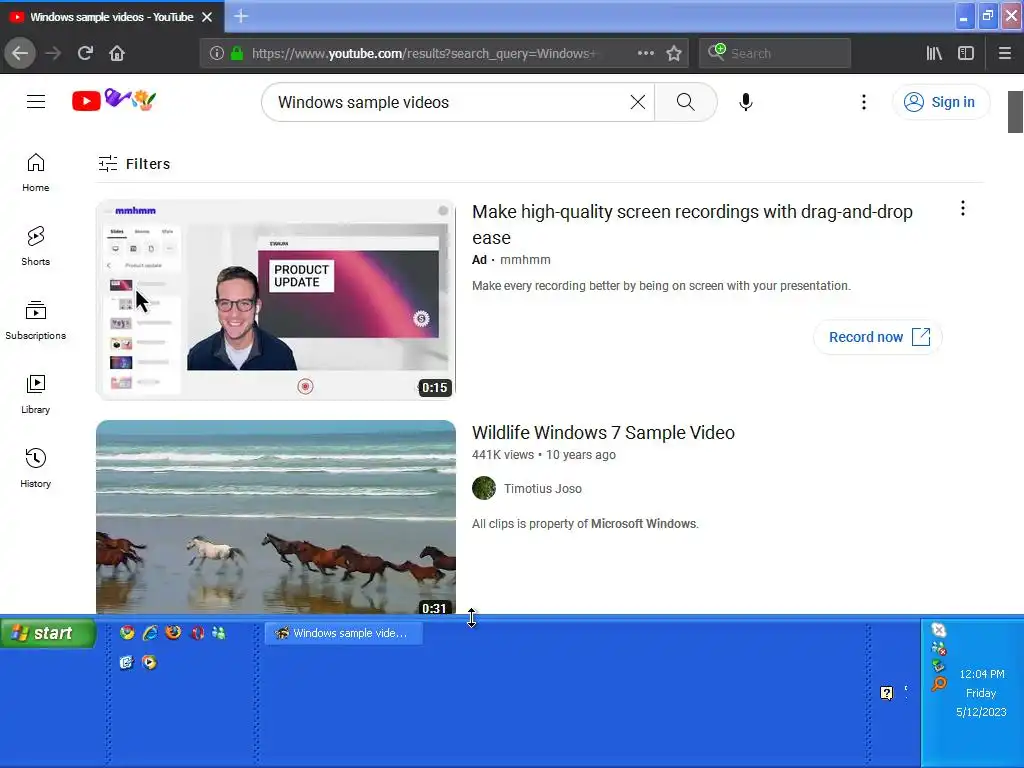Viewport: 1024px width, 768px height.
Task: Open ad title about screen recordings
Action: (692, 225)
